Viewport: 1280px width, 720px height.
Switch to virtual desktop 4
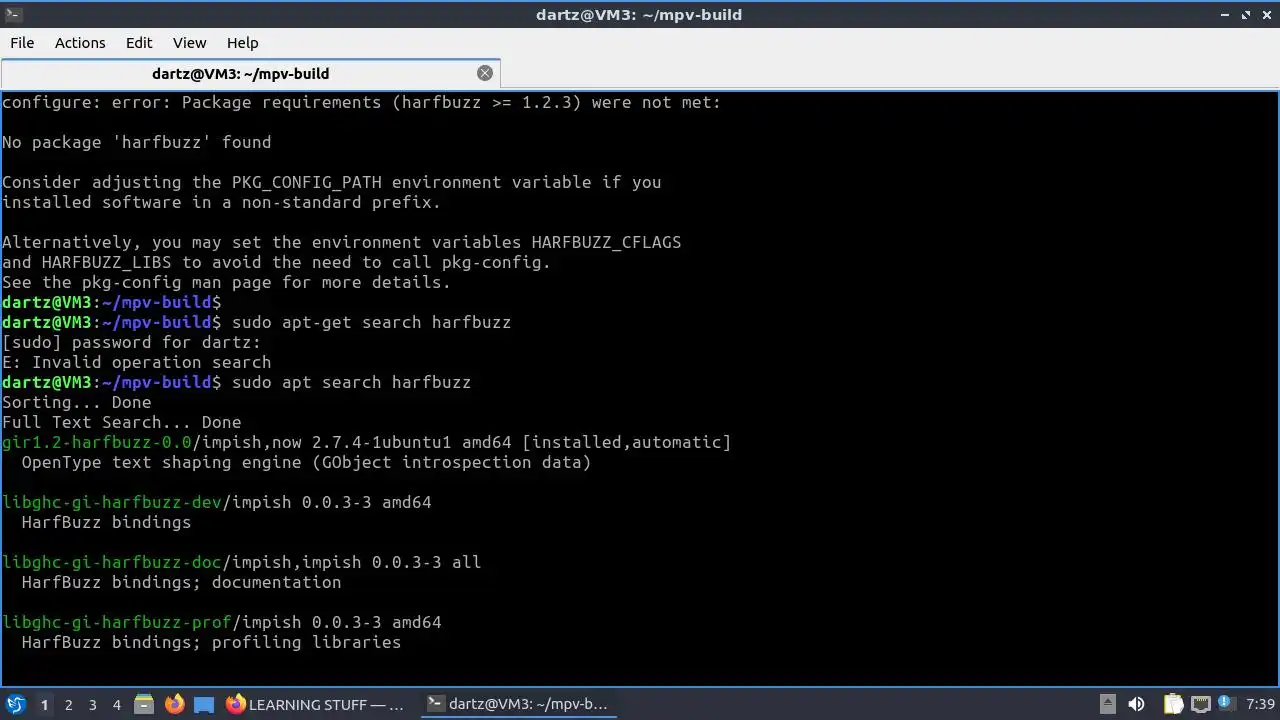(x=116, y=704)
